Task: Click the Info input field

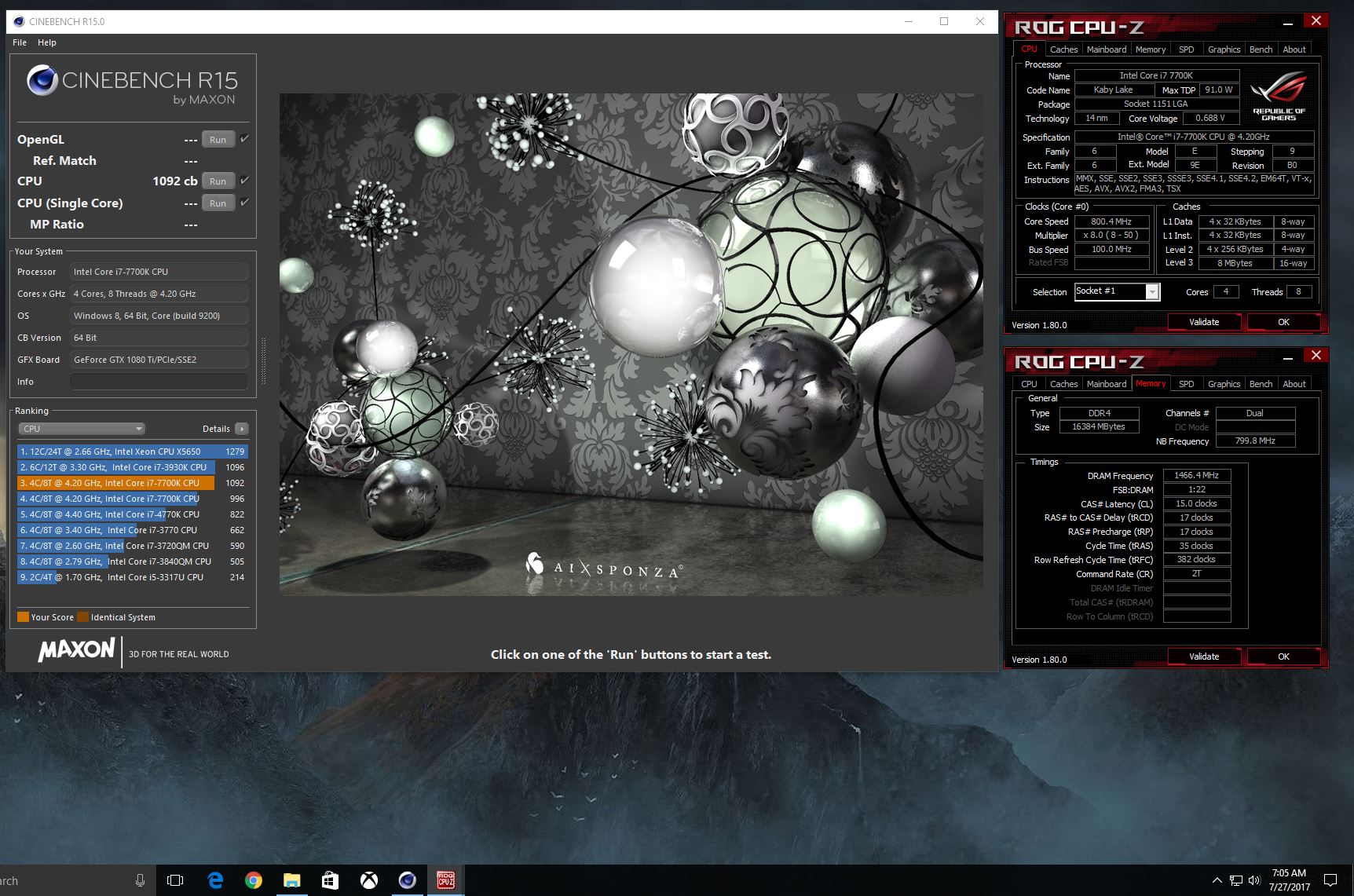Action: pos(159,382)
